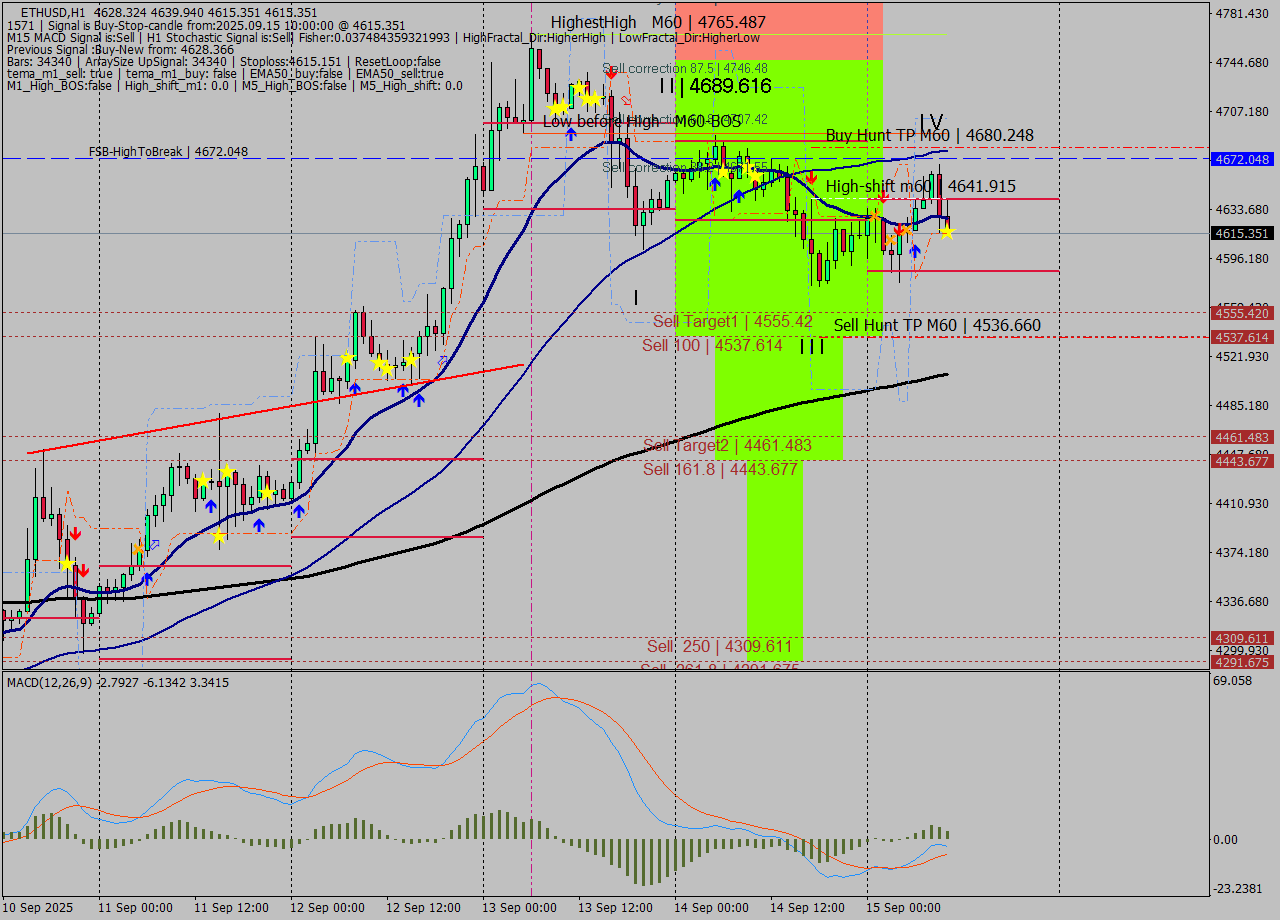
Task: Click the blue buy arrow below High-shift m60 label
Action: click(915, 251)
